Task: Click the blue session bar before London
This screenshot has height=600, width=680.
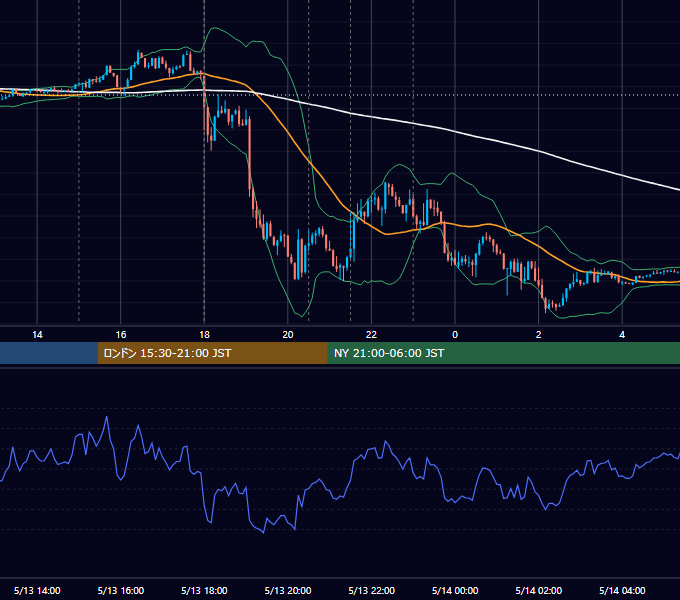Action: (49, 353)
